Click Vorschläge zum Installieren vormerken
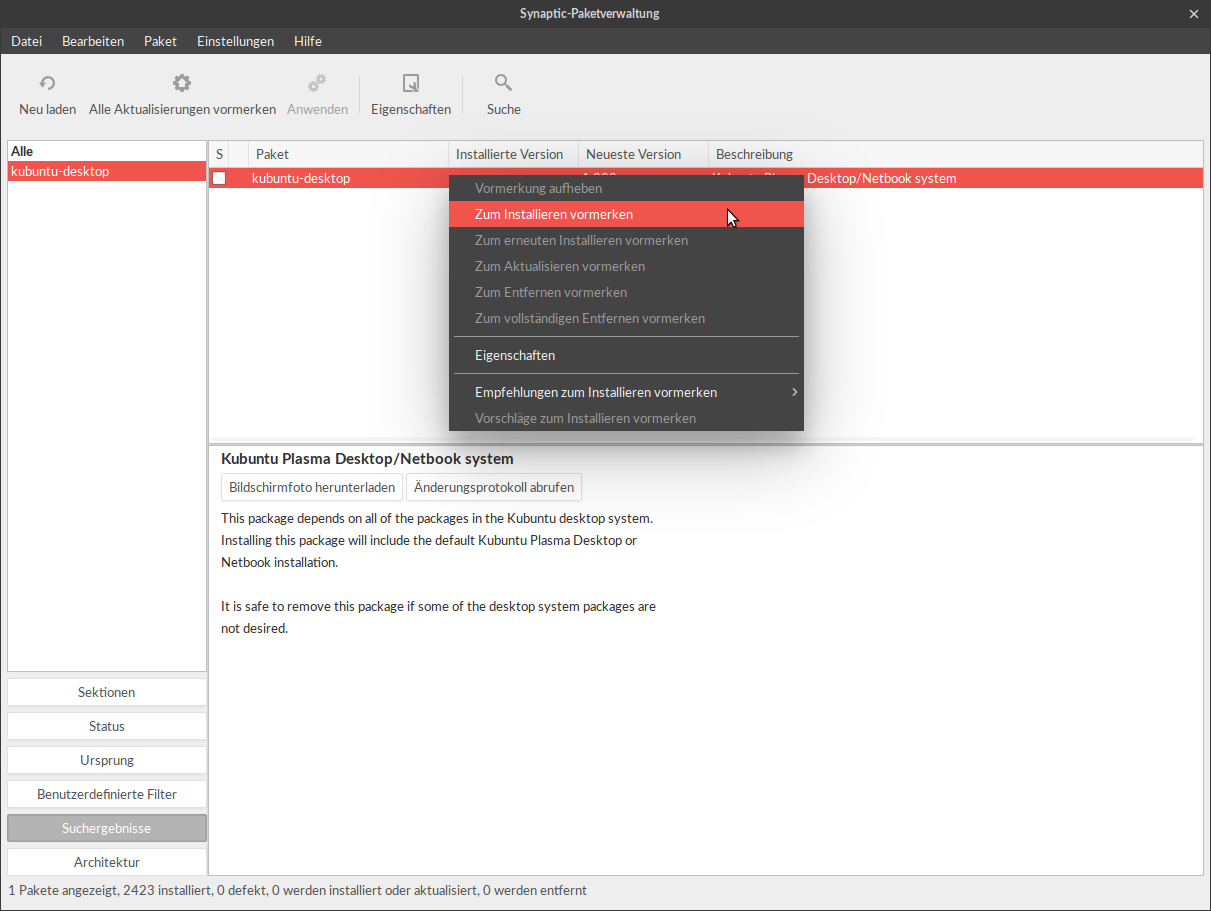Viewport: 1211px width, 911px height. tap(626, 418)
